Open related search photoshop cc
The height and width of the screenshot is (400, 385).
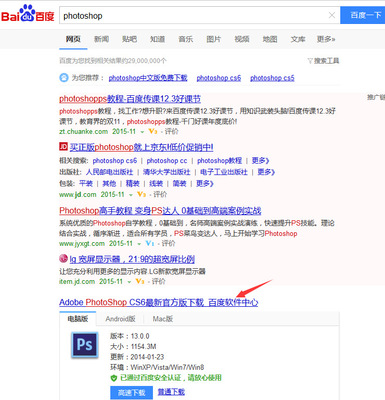pyautogui.click(x=167, y=161)
